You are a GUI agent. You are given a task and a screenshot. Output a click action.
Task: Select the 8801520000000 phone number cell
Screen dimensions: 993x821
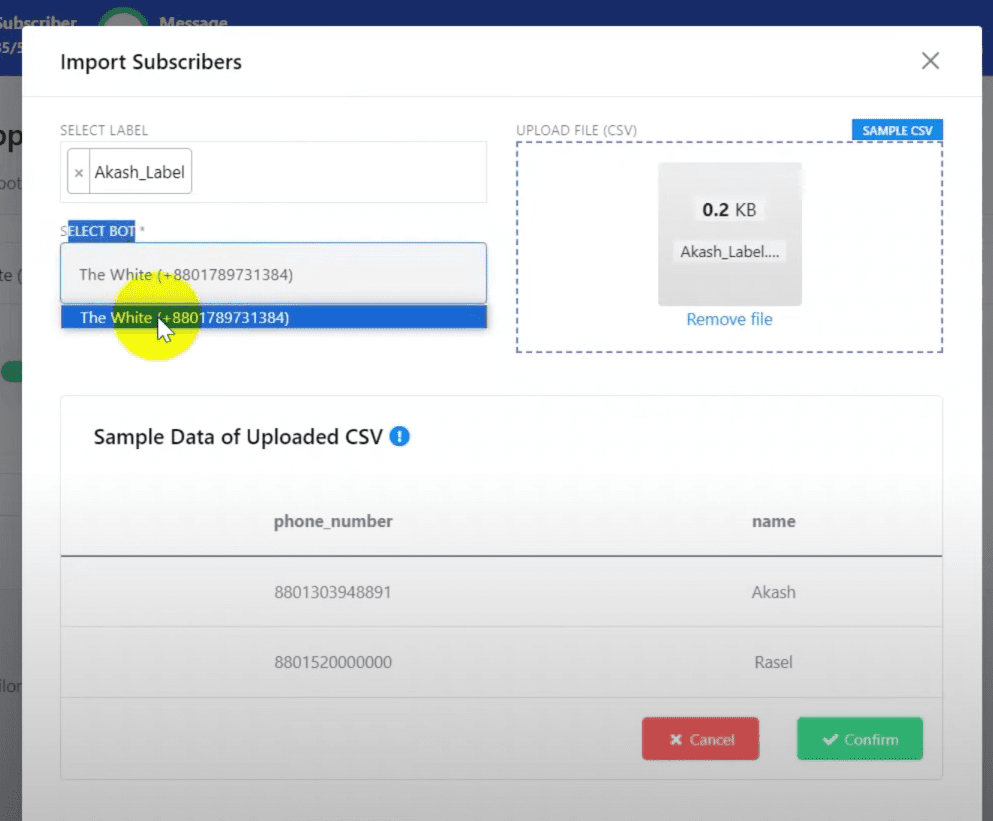pyautogui.click(x=333, y=662)
